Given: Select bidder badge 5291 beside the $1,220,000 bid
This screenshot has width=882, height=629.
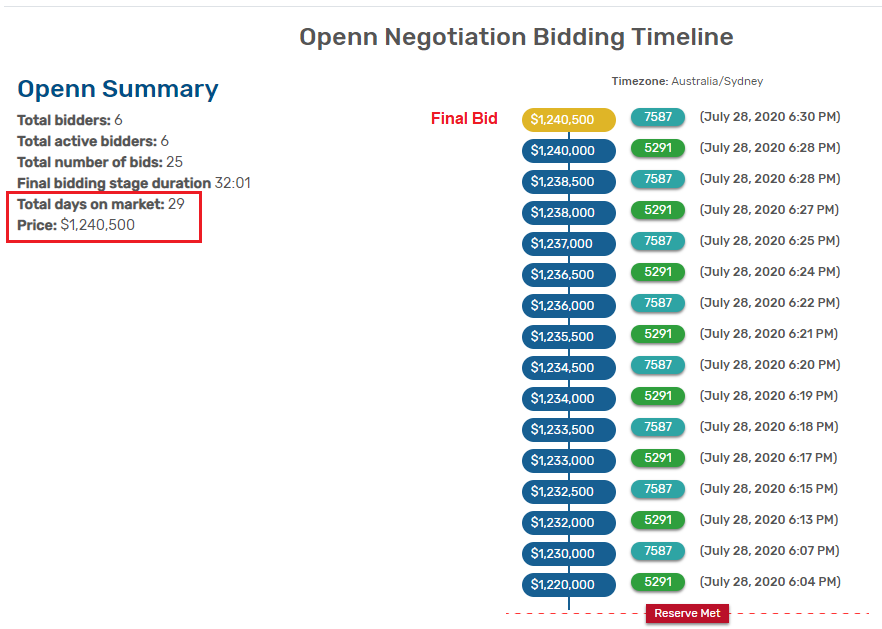Looking at the screenshot, I should [x=658, y=582].
